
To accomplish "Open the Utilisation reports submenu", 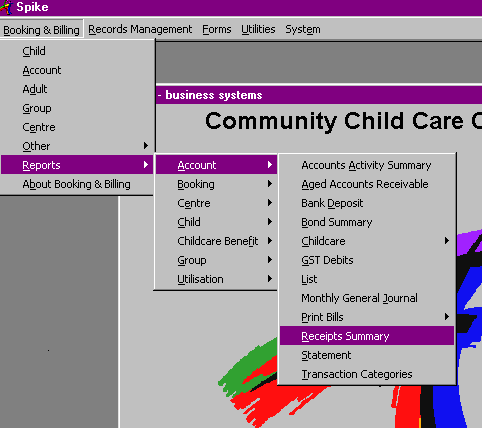I will [216, 279].
